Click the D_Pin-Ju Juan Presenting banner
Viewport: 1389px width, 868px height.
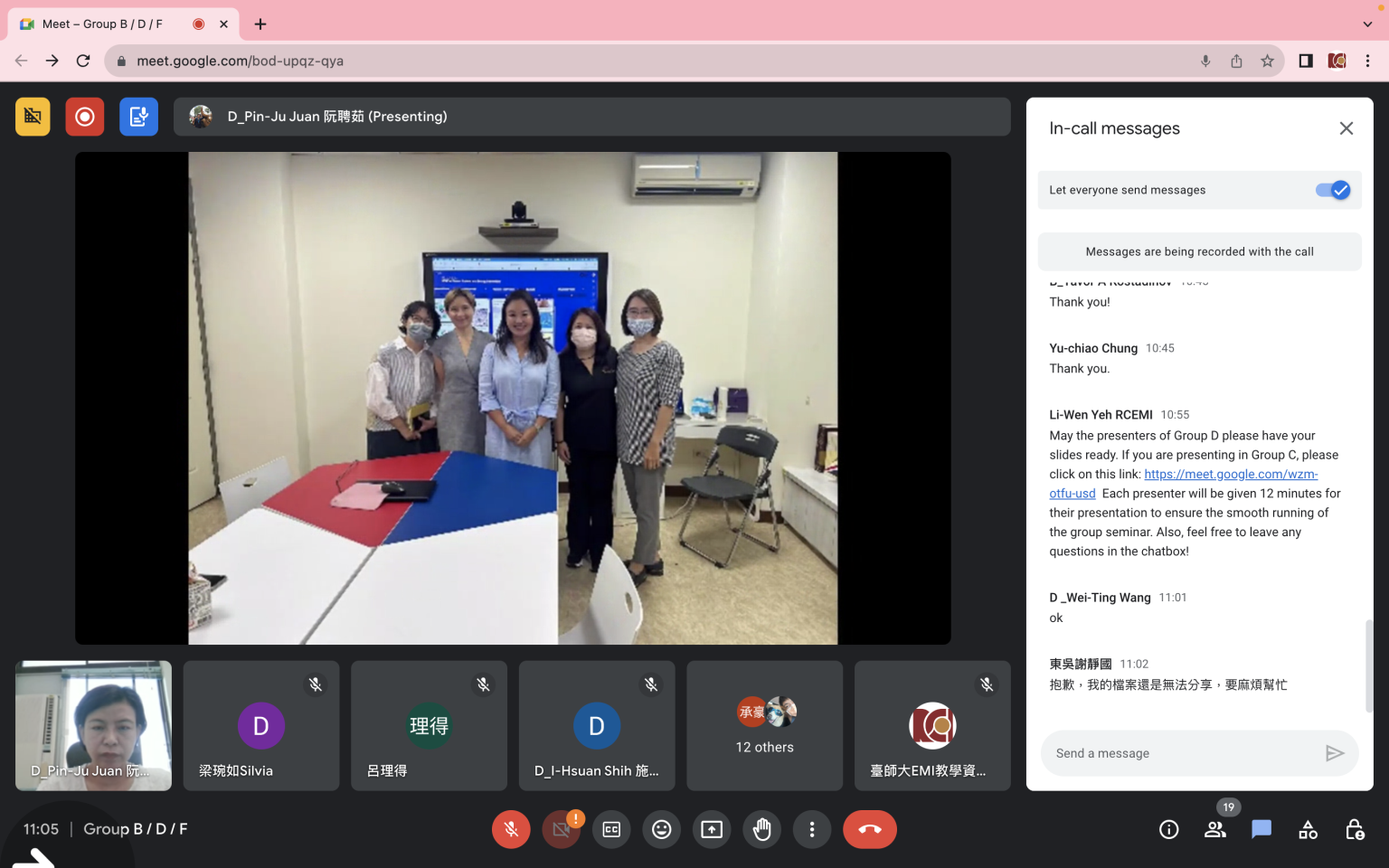592,117
